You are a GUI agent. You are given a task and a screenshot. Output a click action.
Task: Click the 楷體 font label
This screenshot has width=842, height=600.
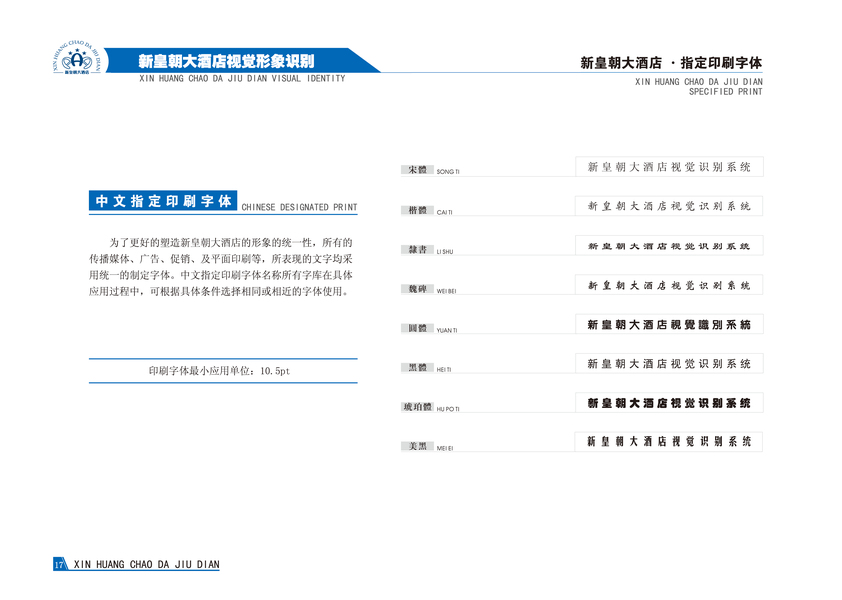tap(417, 210)
